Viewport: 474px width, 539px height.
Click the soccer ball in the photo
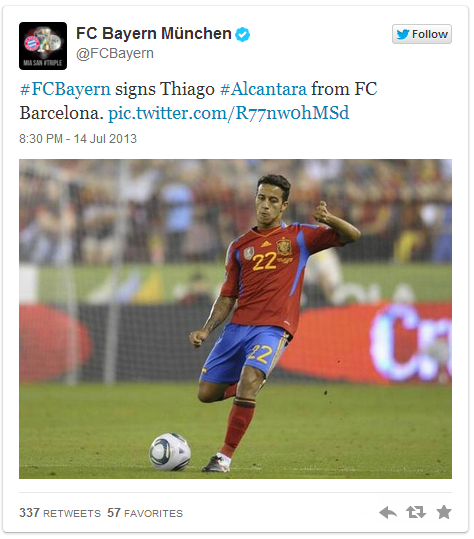170,451
